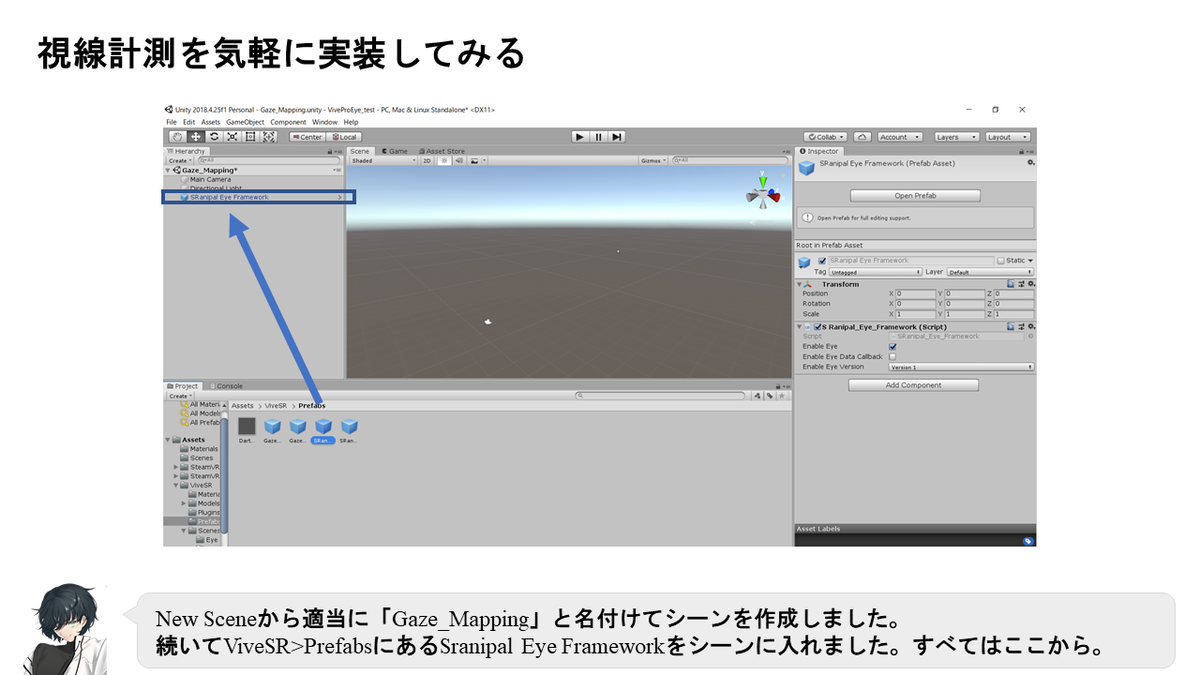
Task: Open the gear menu in the prefab asset header
Action: click(1031, 162)
